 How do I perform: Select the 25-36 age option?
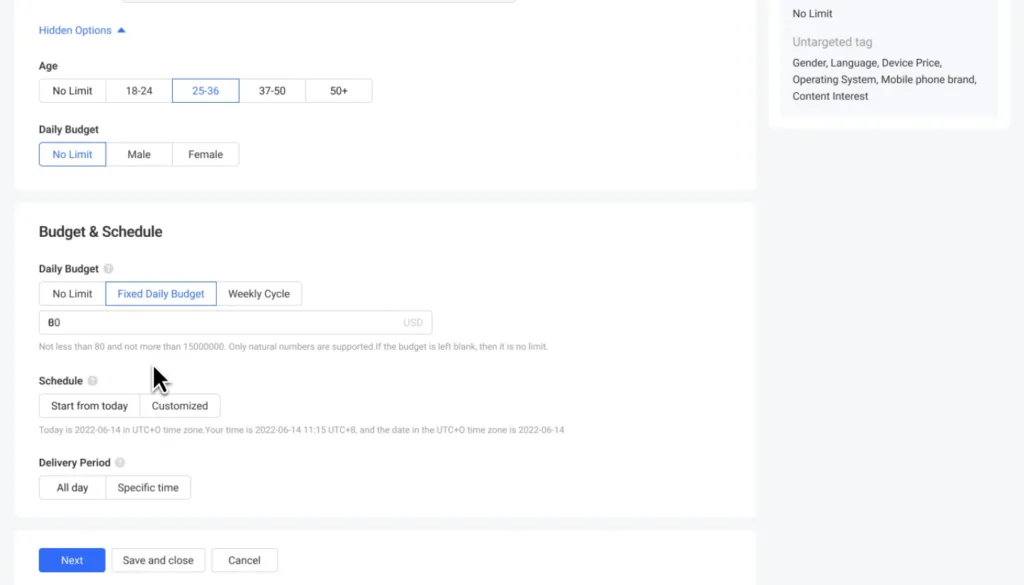tap(205, 91)
